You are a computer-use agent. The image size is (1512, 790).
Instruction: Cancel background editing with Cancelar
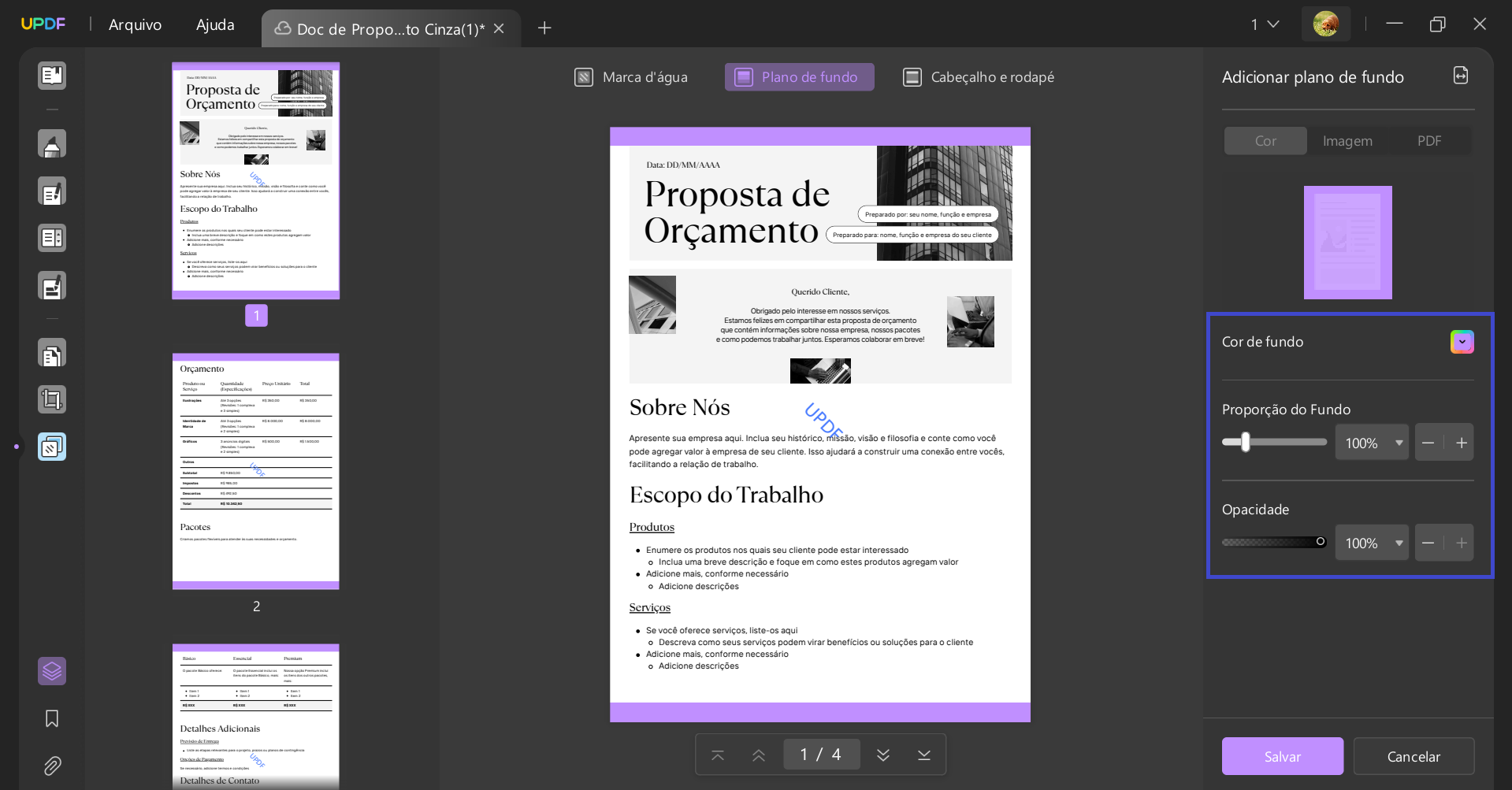1413,755
